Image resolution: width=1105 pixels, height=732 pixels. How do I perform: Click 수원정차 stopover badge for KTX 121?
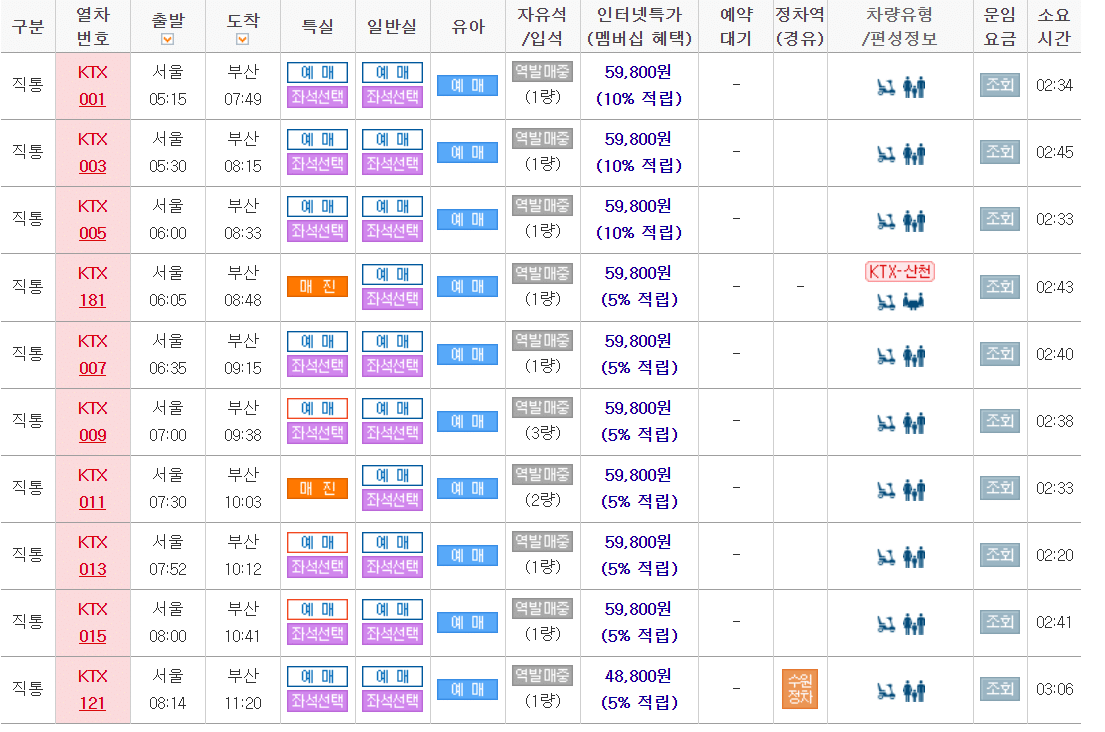point(800,689)
